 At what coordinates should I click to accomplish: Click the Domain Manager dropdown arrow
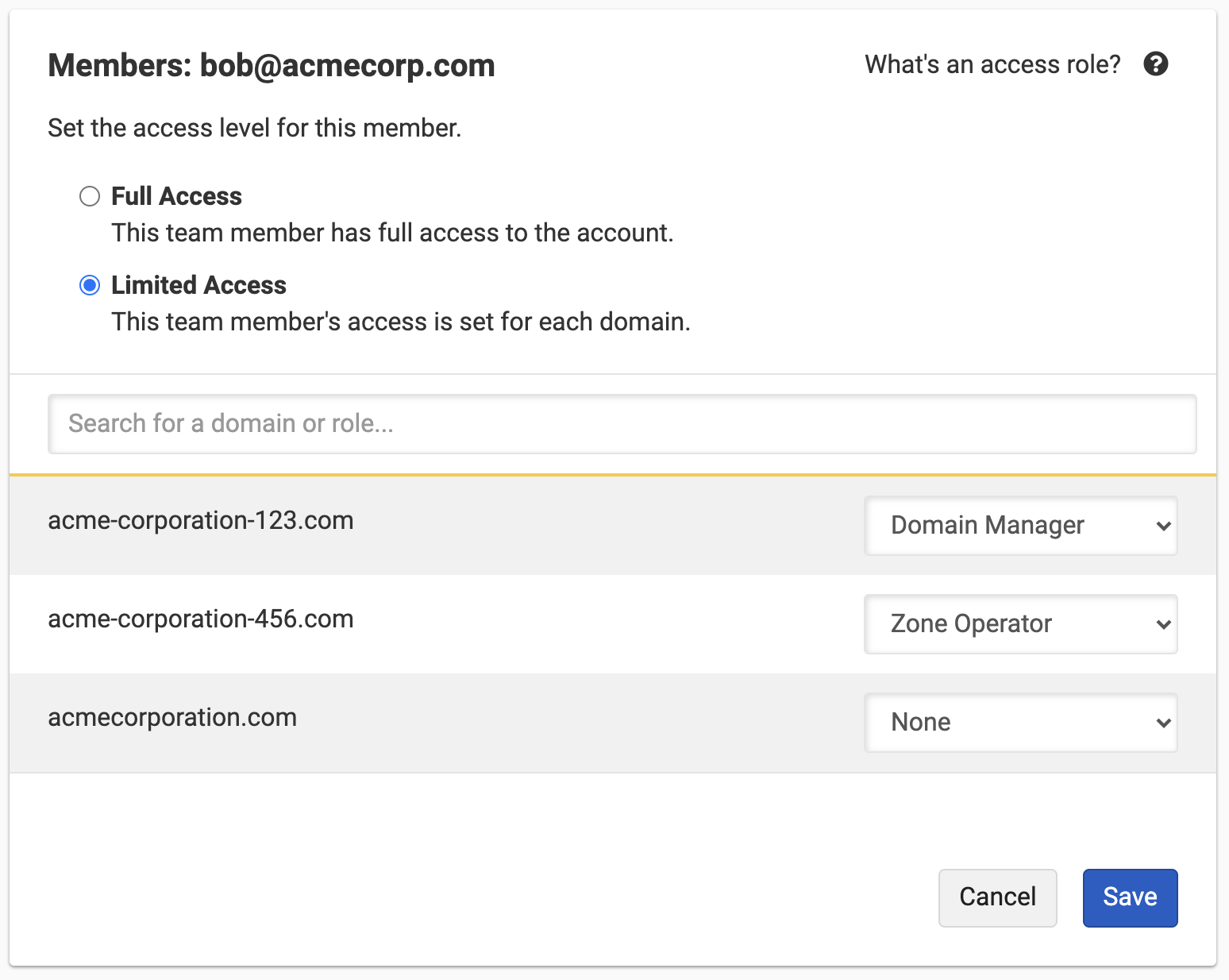coord(1163,526)
